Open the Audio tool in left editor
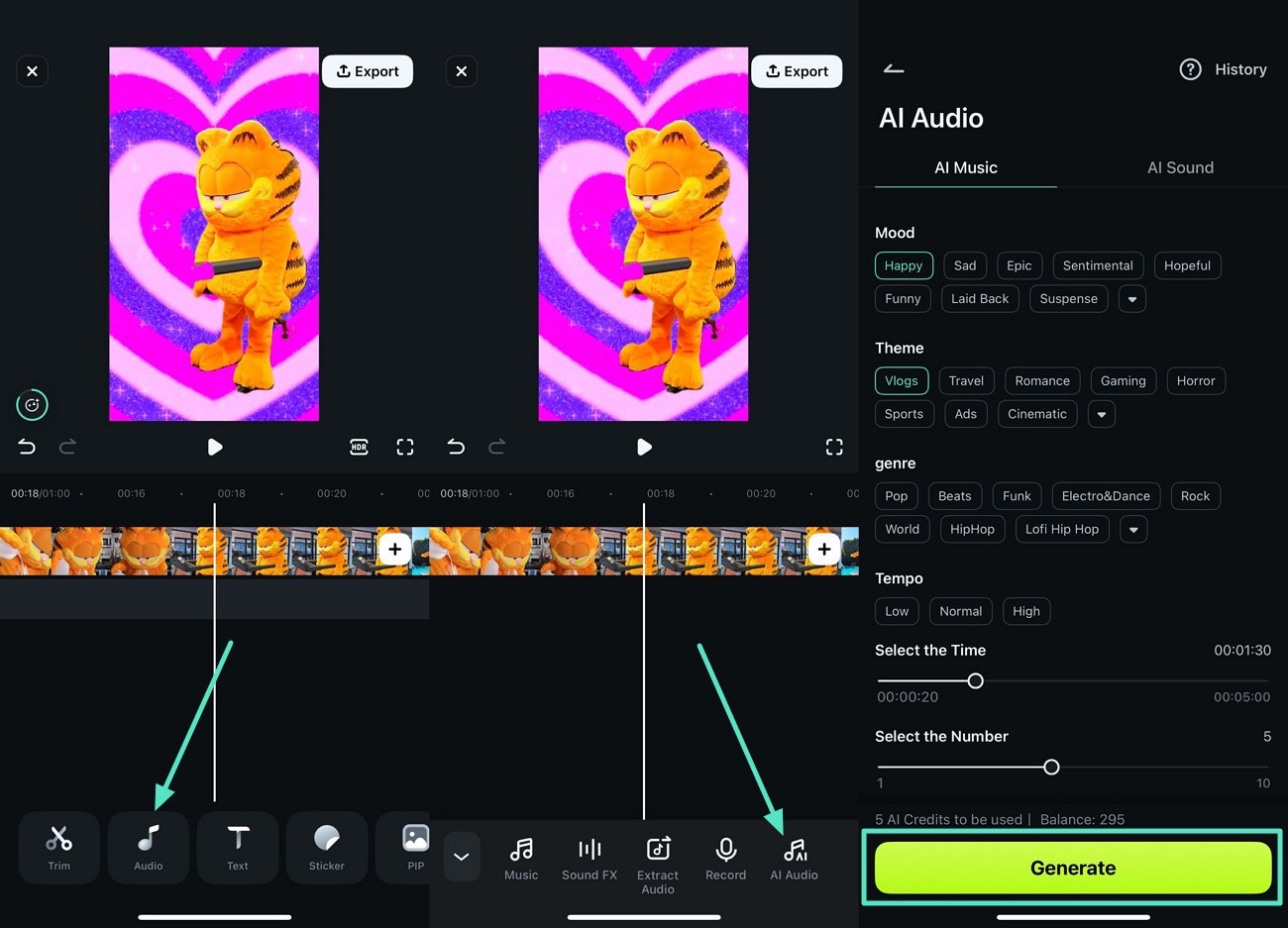1288x928 pixels. (x=149, y=848)
